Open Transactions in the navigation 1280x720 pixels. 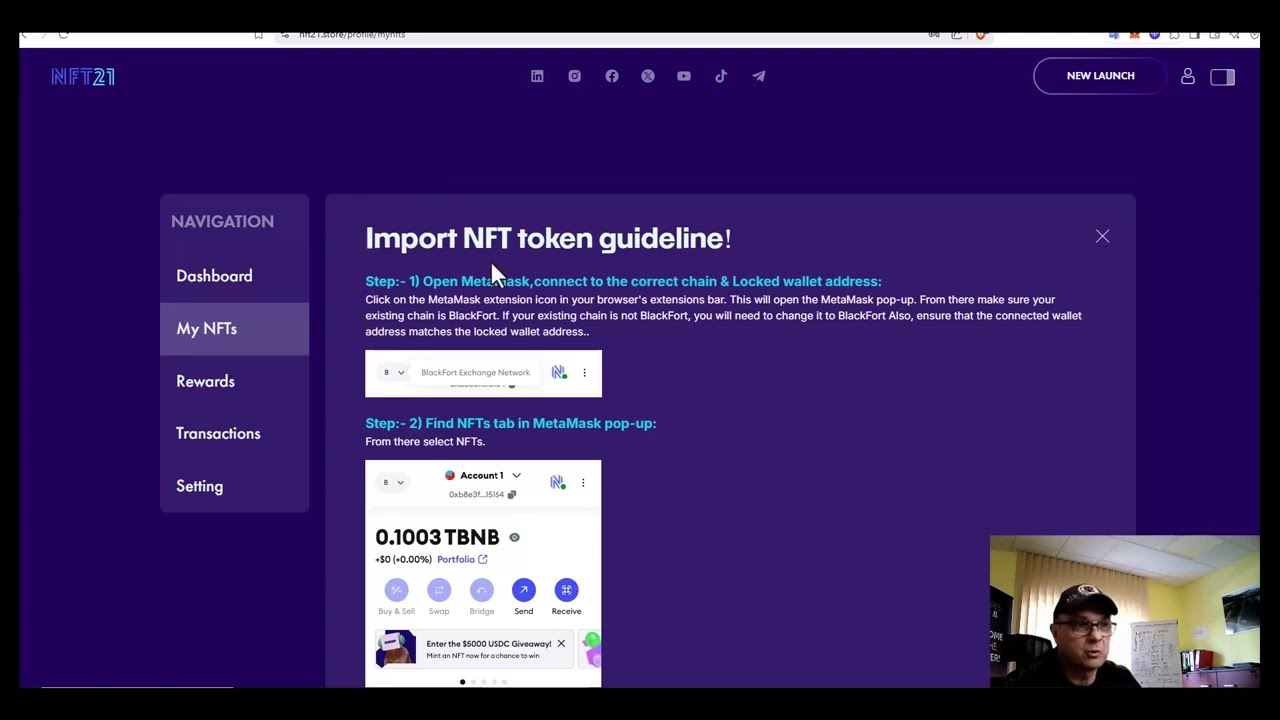(x=218, y=433)
